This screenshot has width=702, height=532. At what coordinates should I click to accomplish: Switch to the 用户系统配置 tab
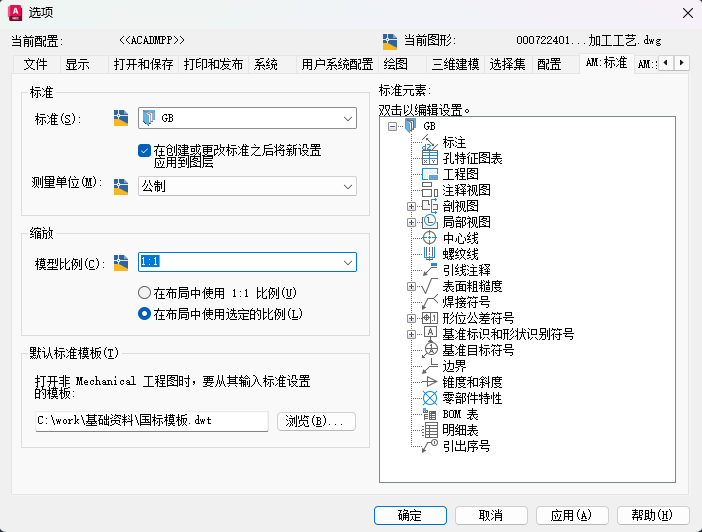337,64
